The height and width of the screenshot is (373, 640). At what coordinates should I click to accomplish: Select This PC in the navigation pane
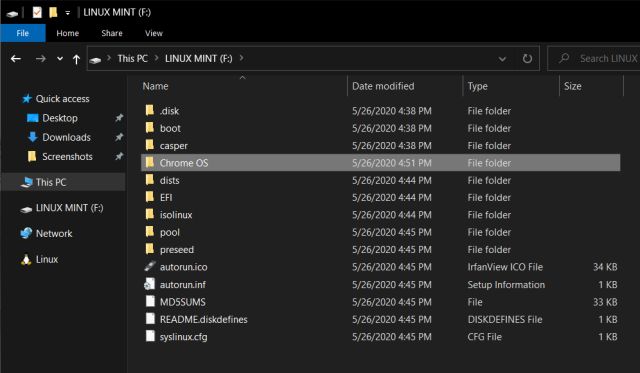64,182
